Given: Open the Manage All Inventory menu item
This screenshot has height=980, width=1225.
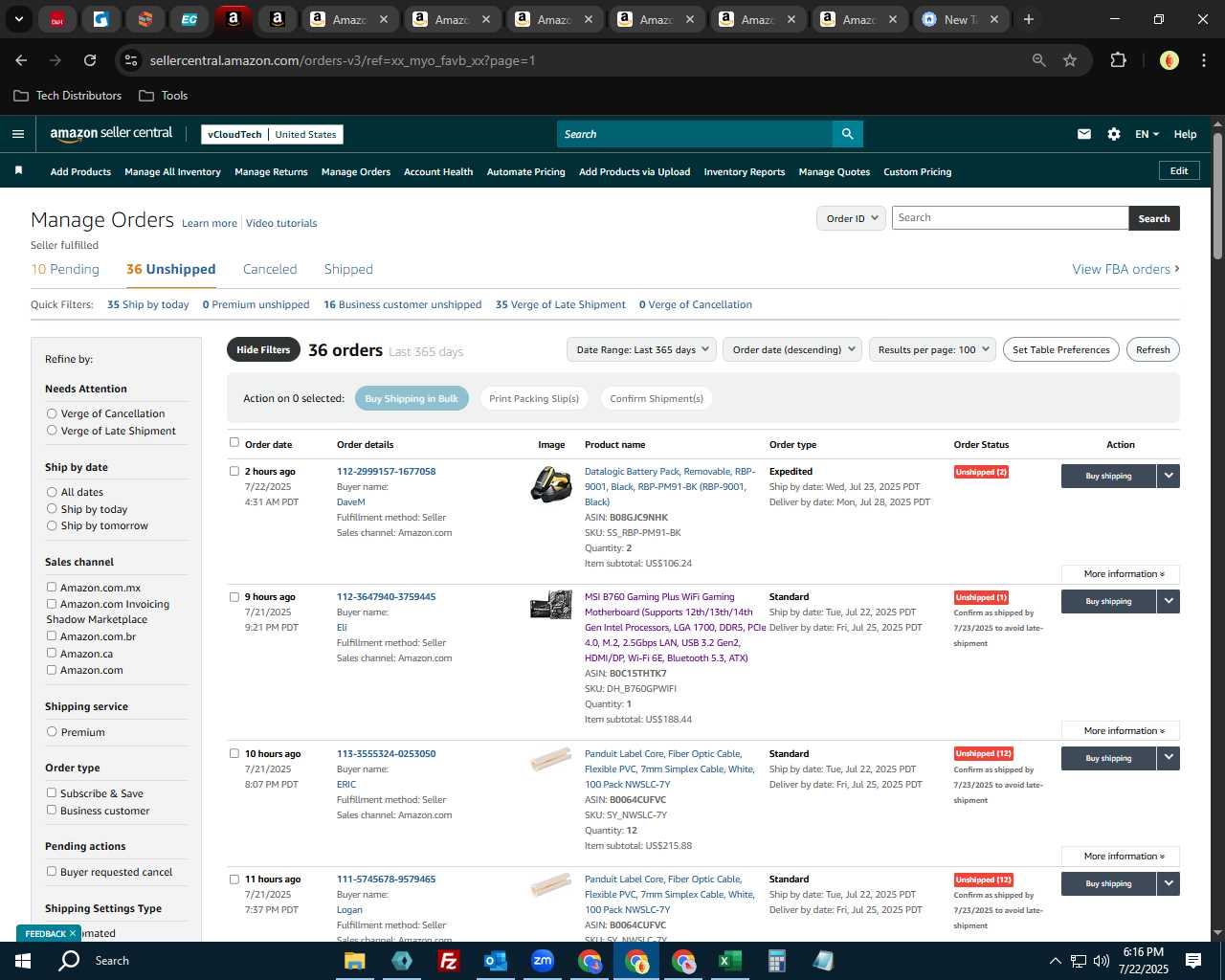Looking at the screenshot, I should click(x=172, y=172).
